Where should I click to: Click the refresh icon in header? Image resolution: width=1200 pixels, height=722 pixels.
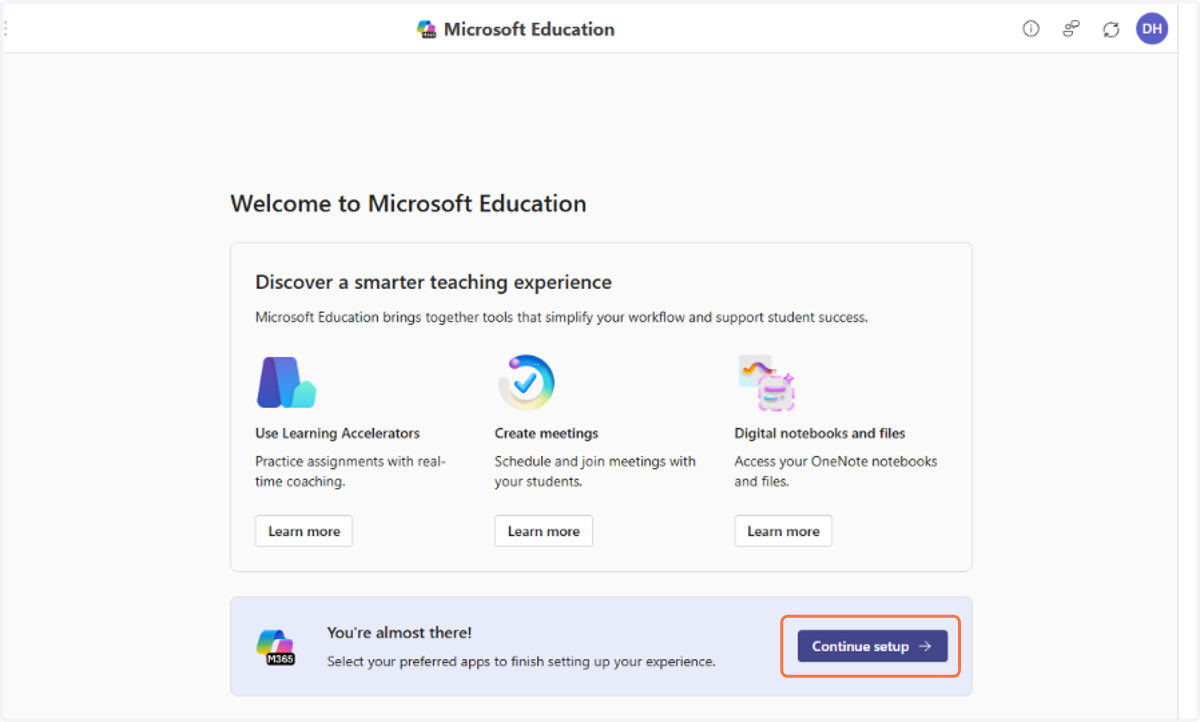click(1111, 29)
